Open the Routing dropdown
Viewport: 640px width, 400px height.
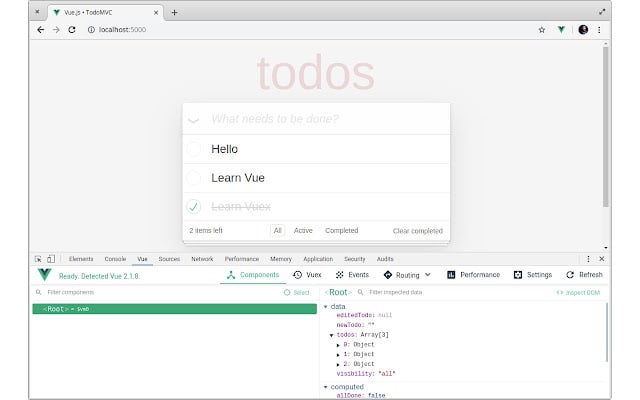(x=407, y=275)
